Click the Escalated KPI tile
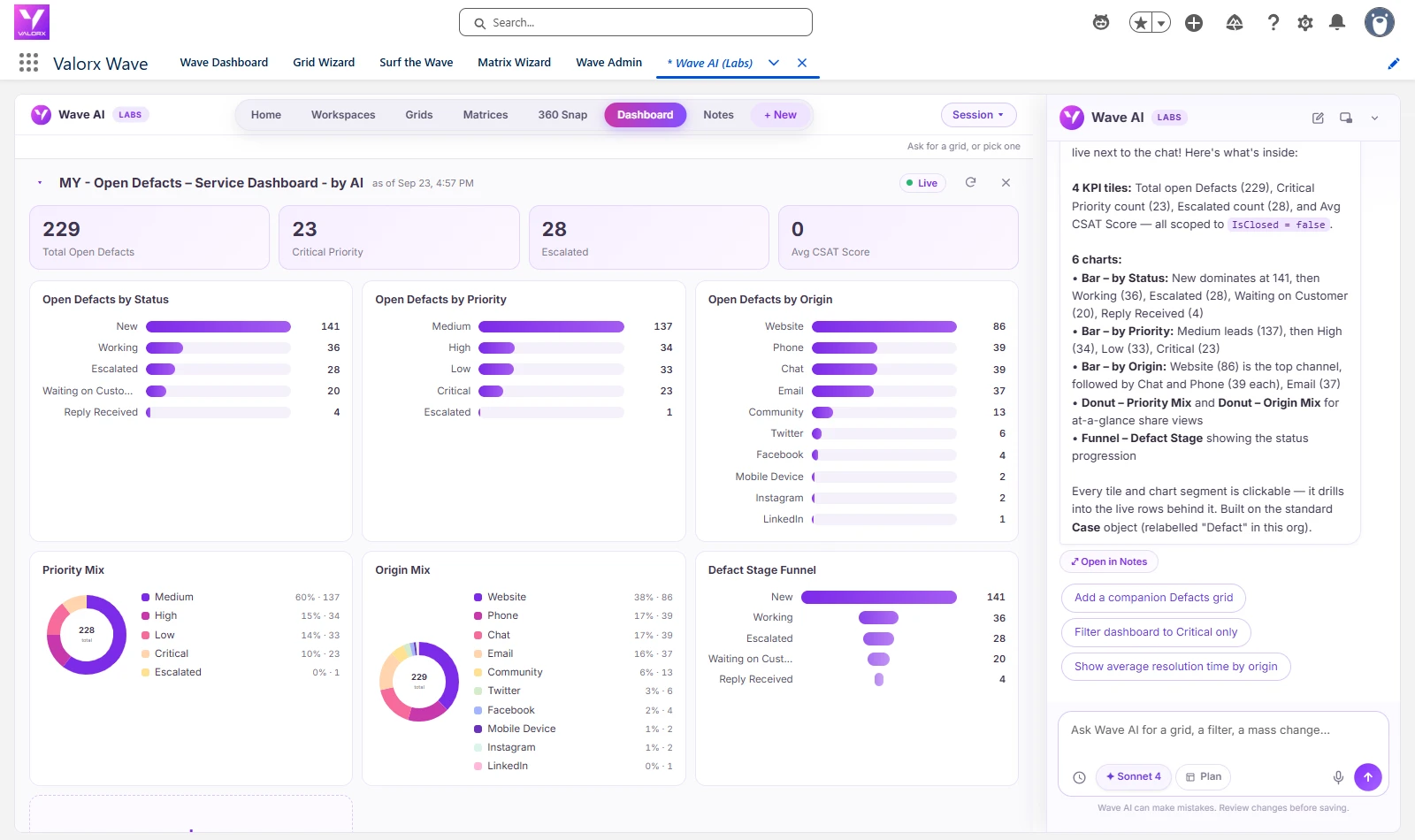Screen dimensions: 1415x840 [648, 238]
